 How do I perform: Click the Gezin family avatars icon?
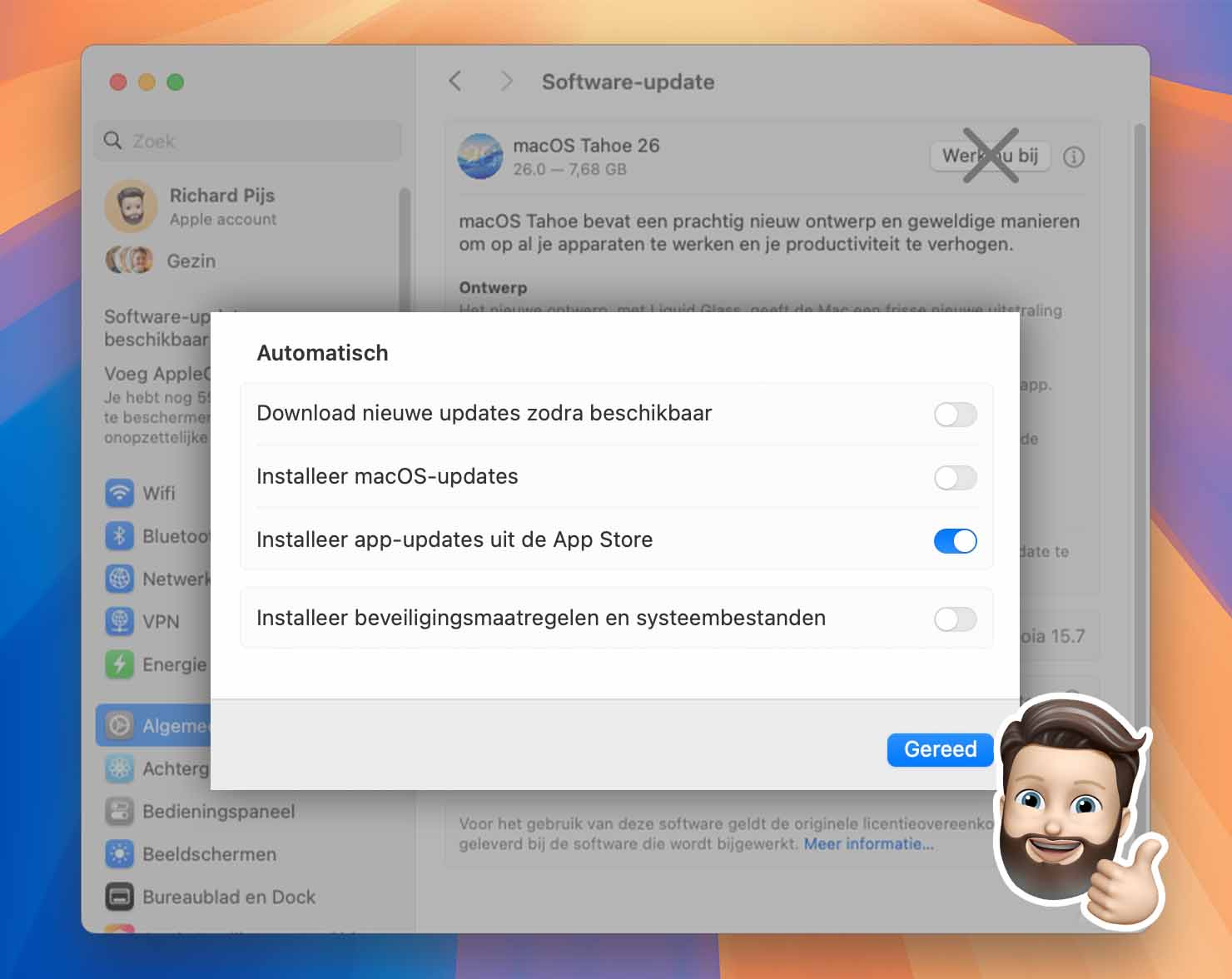point(129,261)
